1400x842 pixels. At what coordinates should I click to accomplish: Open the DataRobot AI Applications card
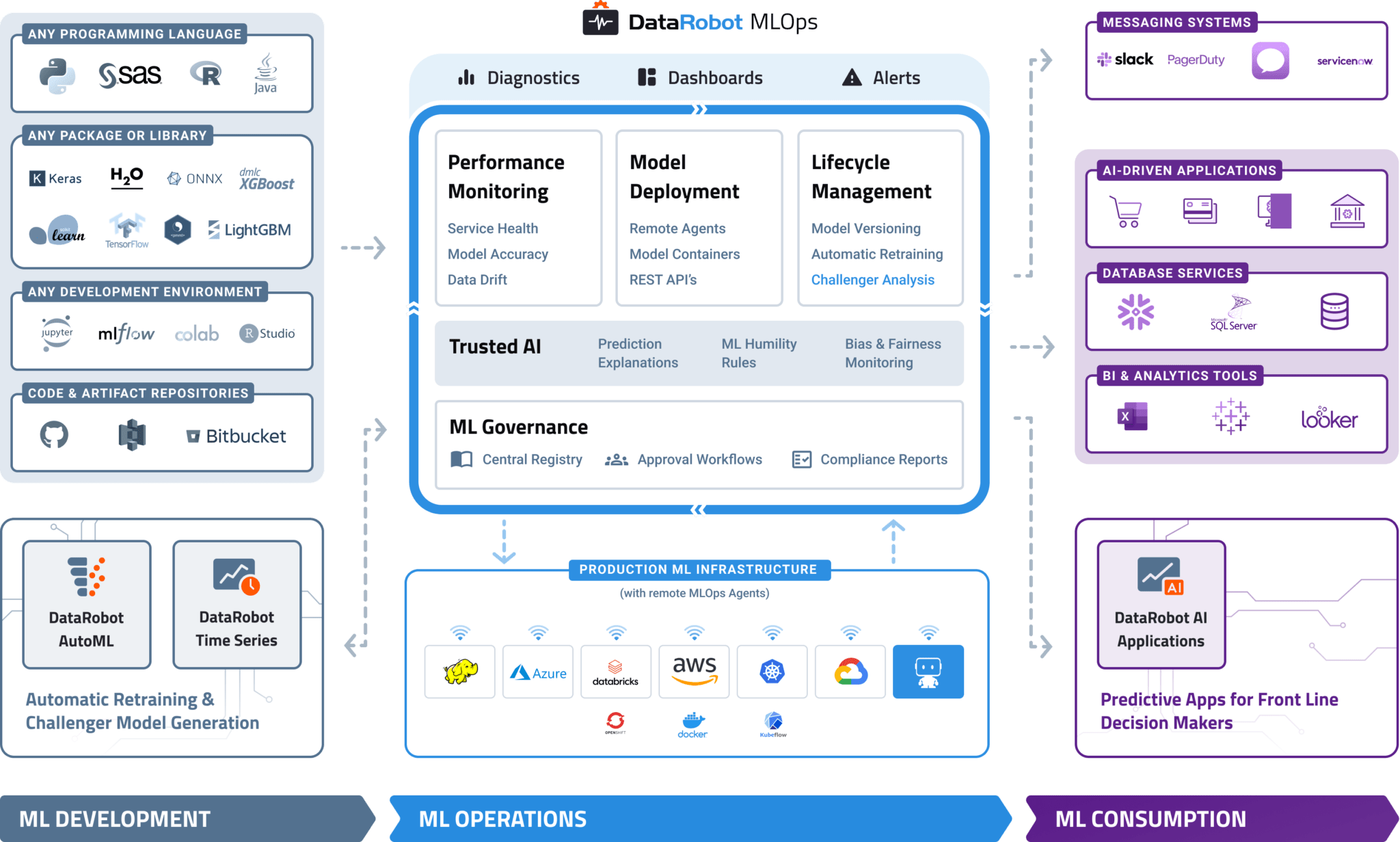[1161, 605]
